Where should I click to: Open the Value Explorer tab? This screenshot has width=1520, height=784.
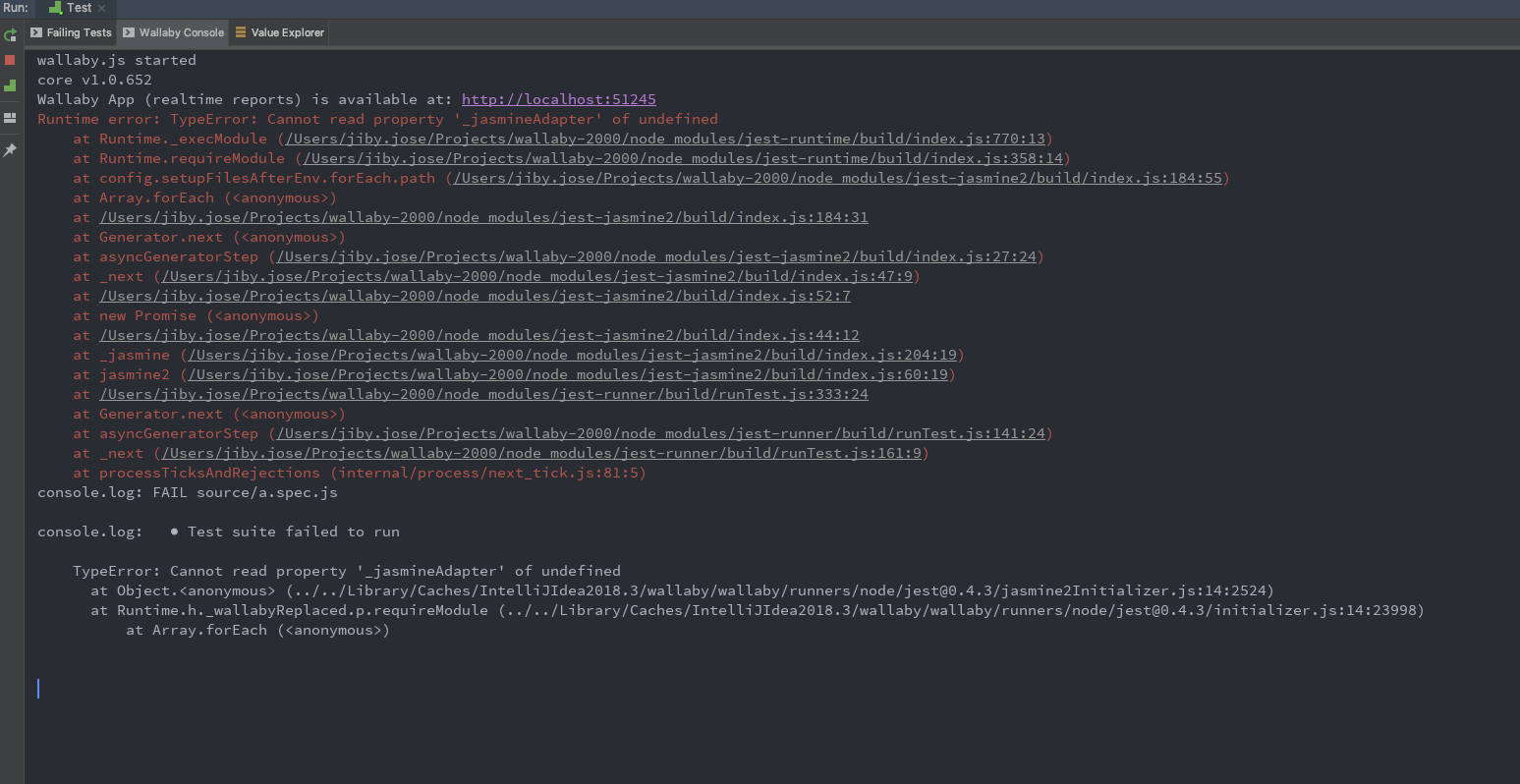(x=285, y=32)
